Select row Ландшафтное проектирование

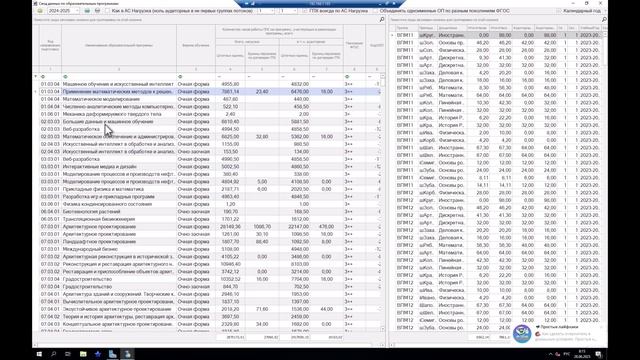pos(210,242)
